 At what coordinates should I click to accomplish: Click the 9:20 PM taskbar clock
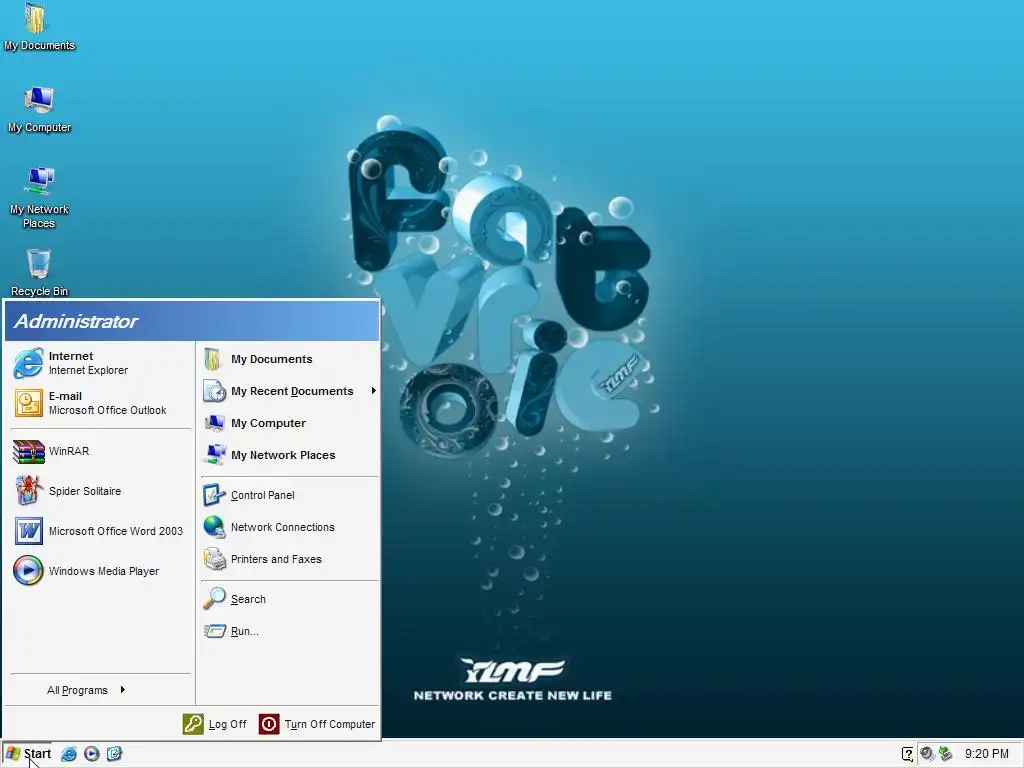(x=987, y=754)
